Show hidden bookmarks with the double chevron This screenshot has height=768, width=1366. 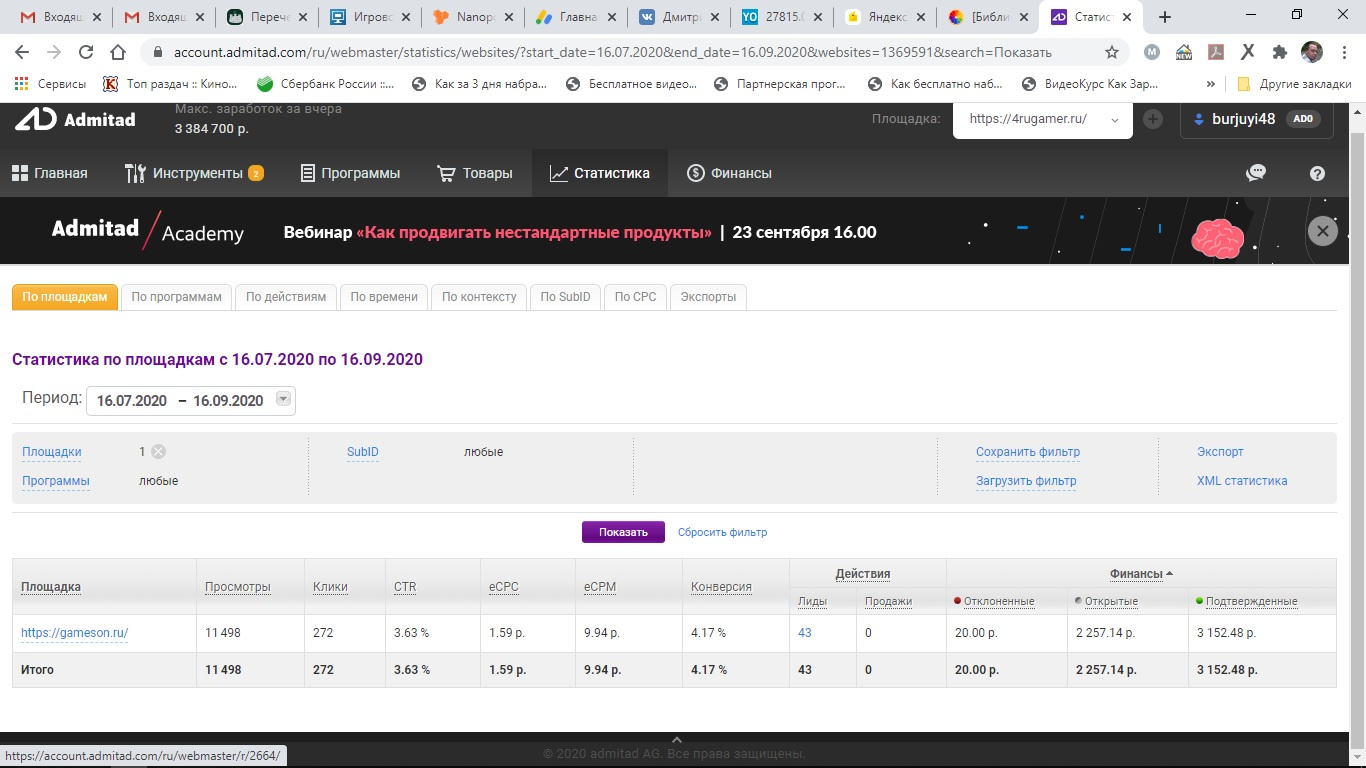(1211, 84)
